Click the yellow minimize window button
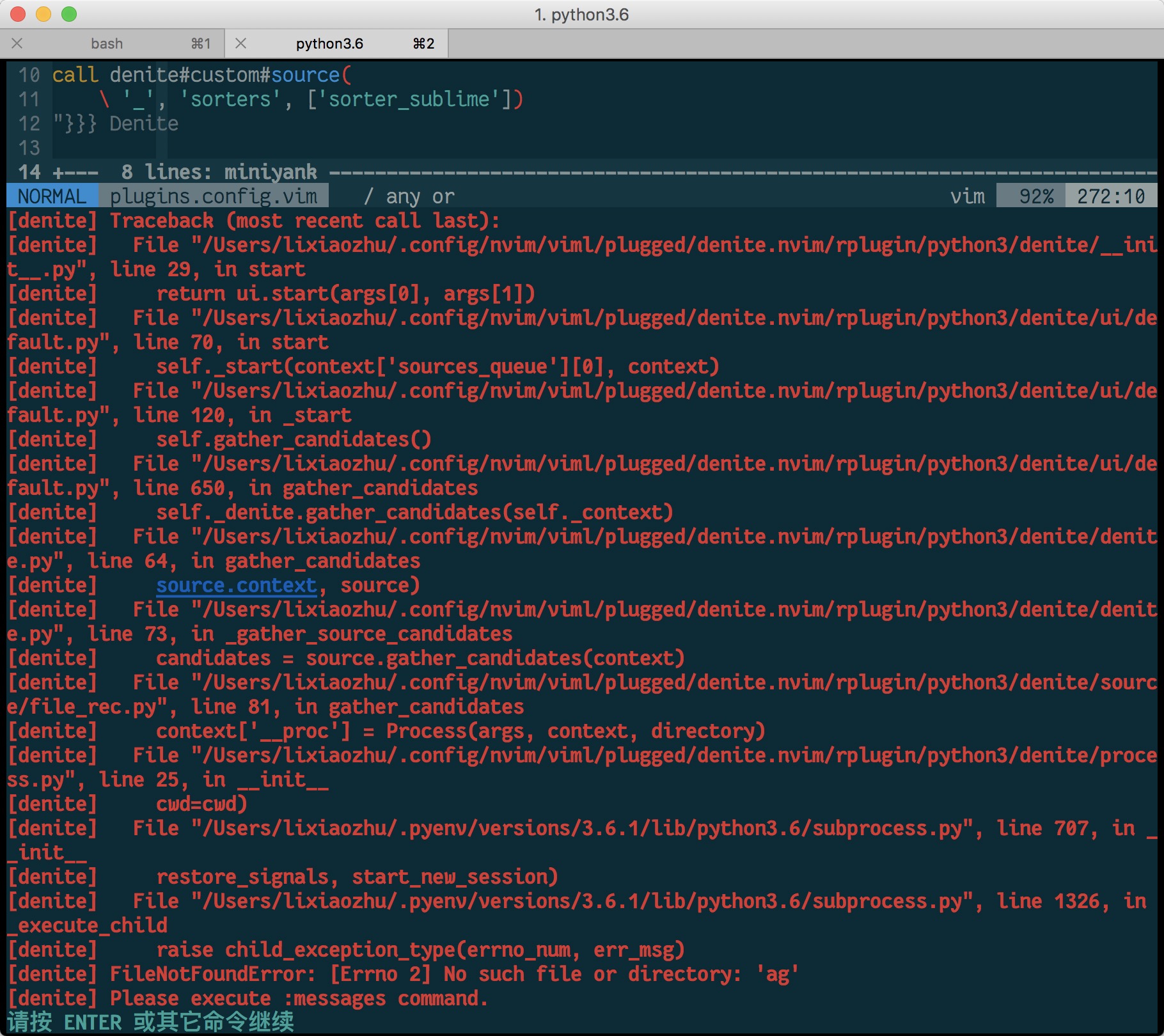1164x1036 pixels. (x=43, y=14)
